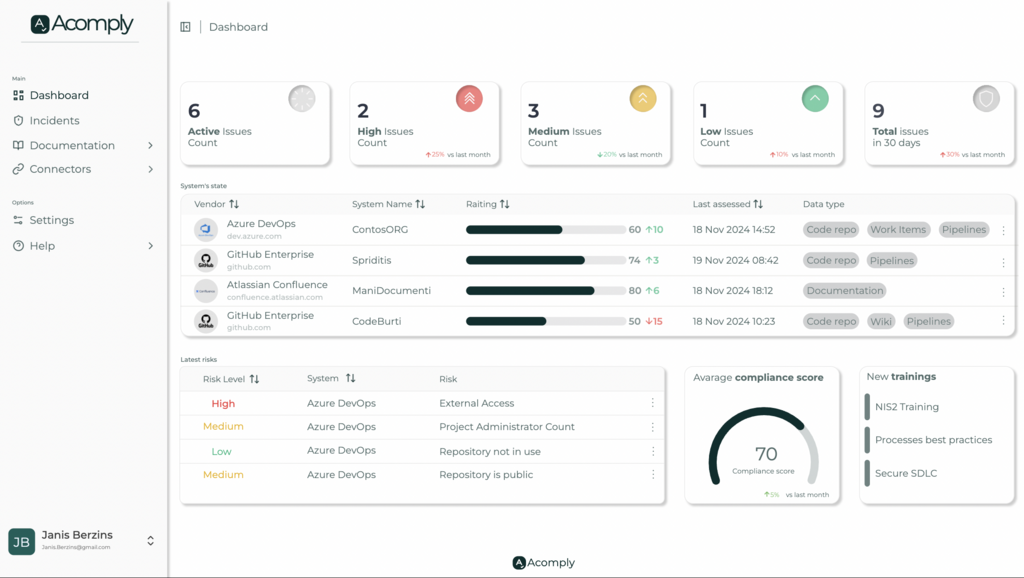Open three-dot menu for CodeBurti row
Image resolution: width=1024 pixels, height=578 pixels.
point(1003,321)
